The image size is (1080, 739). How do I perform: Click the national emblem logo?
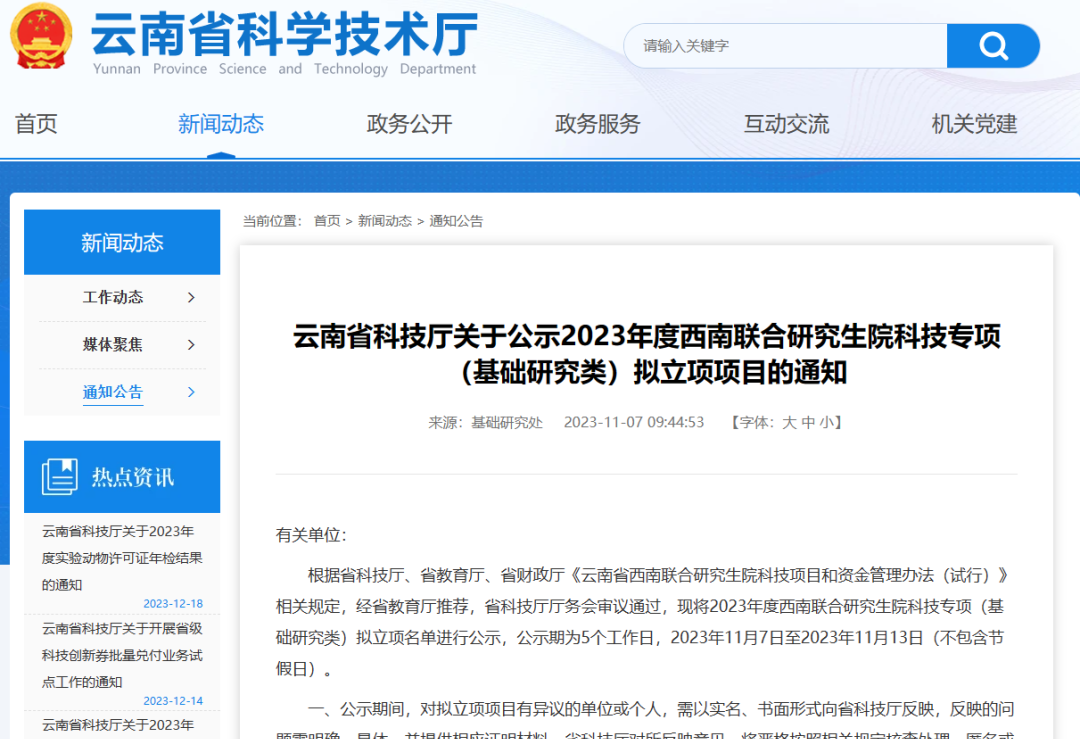point(41,37)
